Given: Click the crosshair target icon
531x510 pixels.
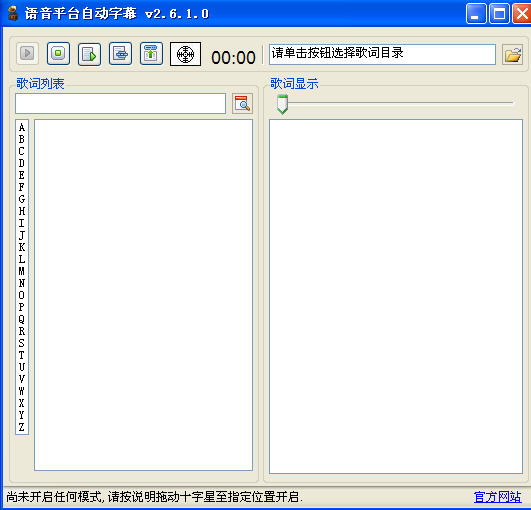Looking at the screenshot, I should [x=185, y=54].
